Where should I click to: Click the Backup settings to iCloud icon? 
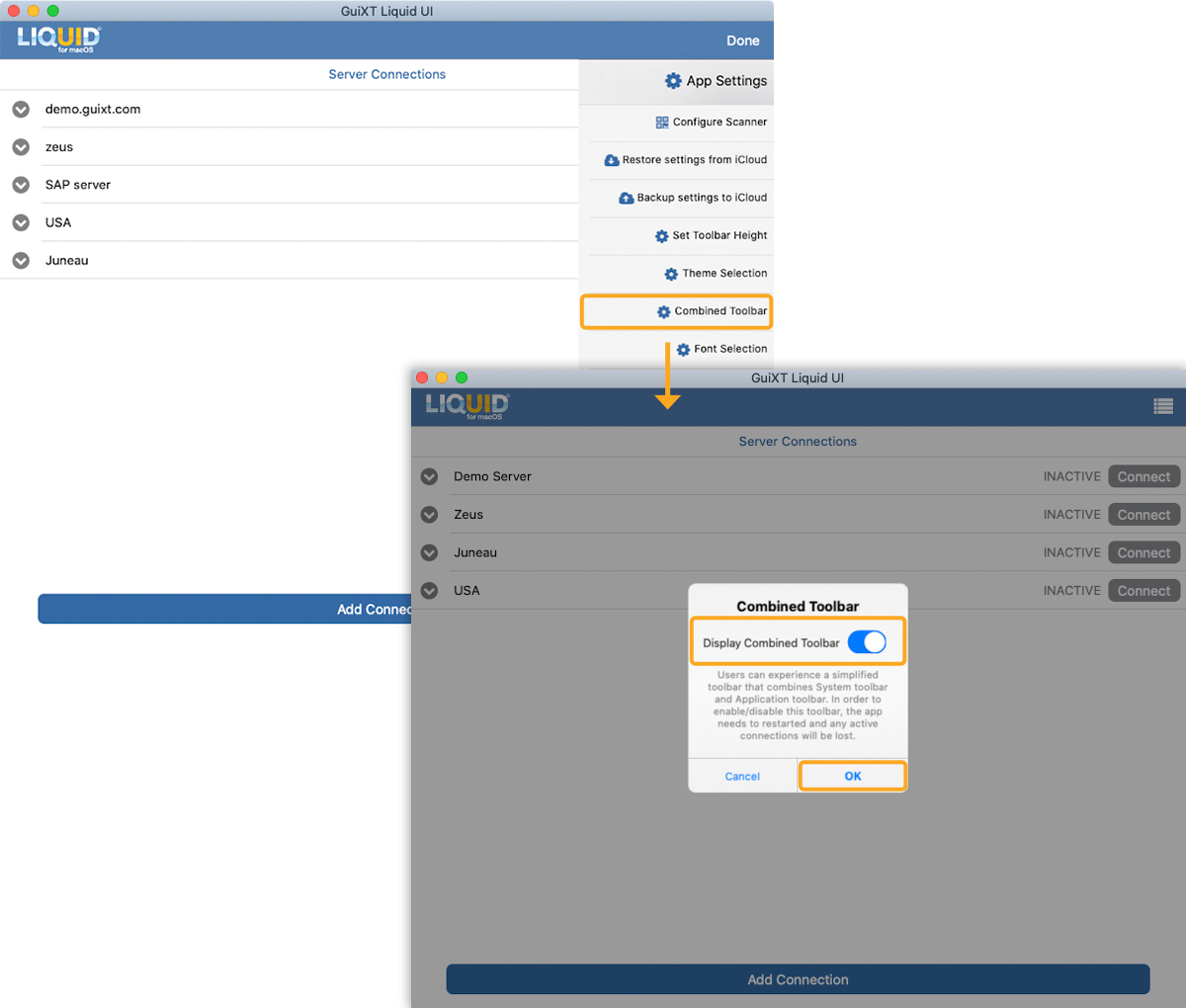click(x=627, y=198)
